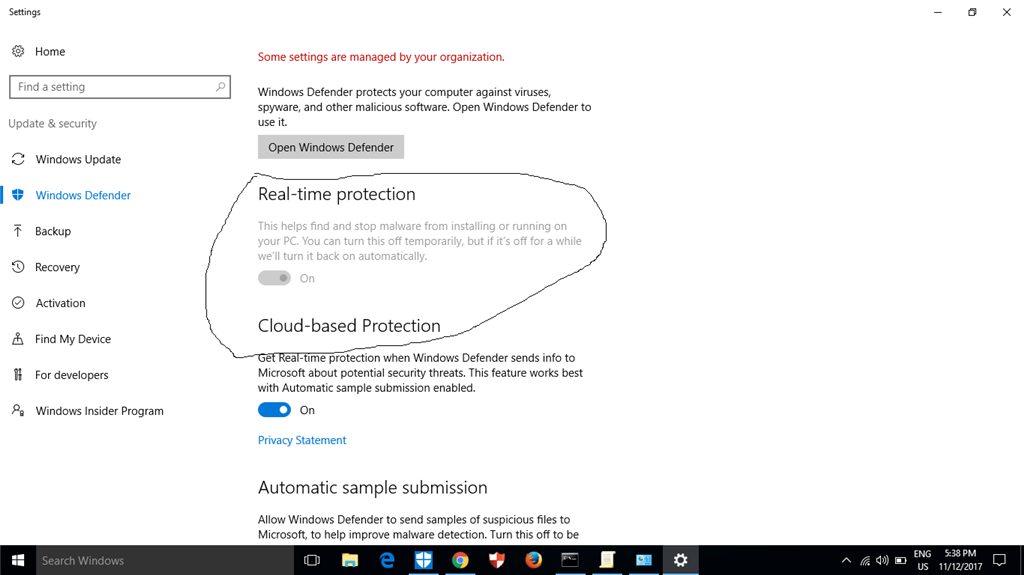Click the ENG US language indicator

(922, 560)
